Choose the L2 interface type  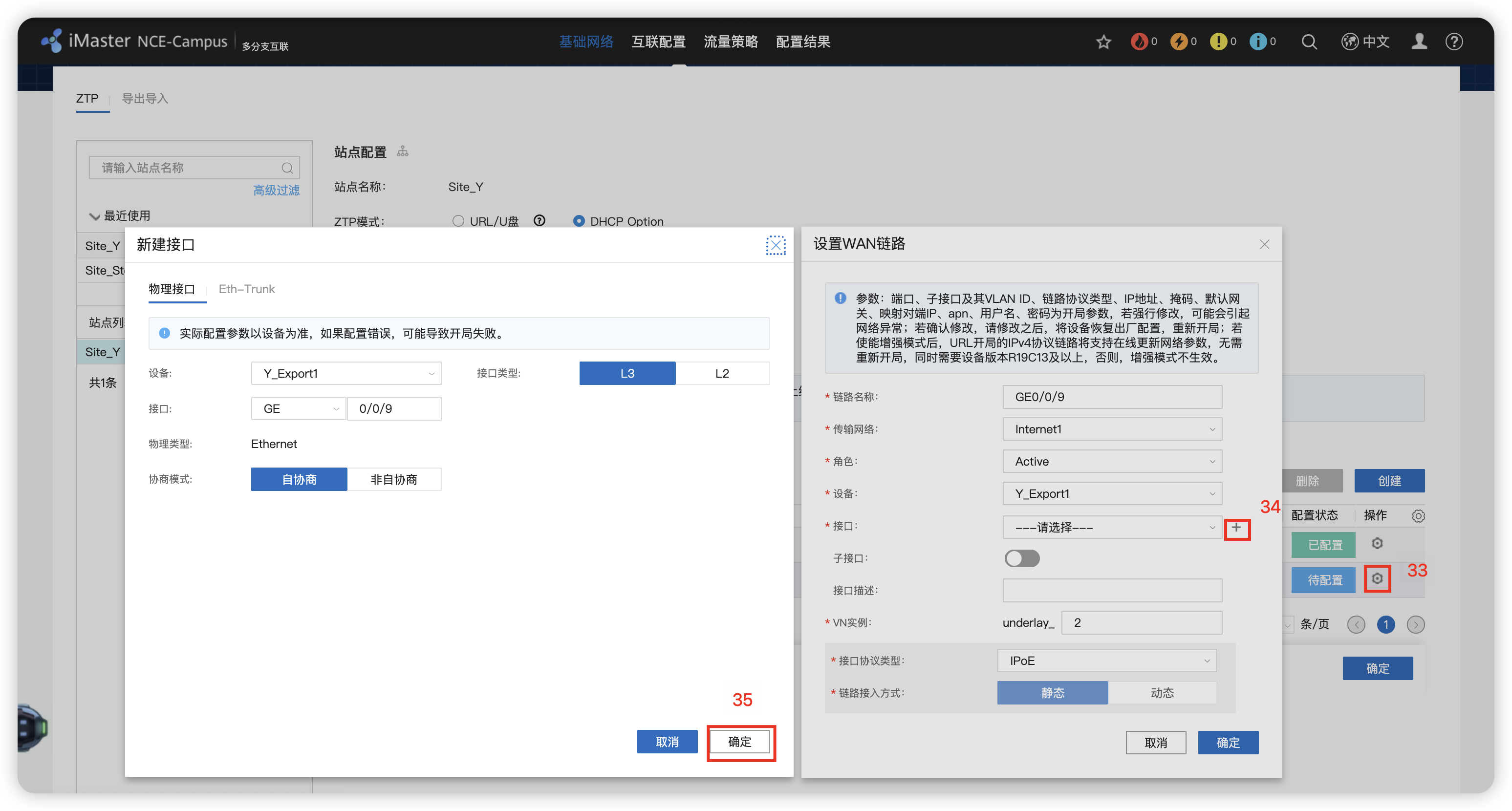tap(722, 373)
